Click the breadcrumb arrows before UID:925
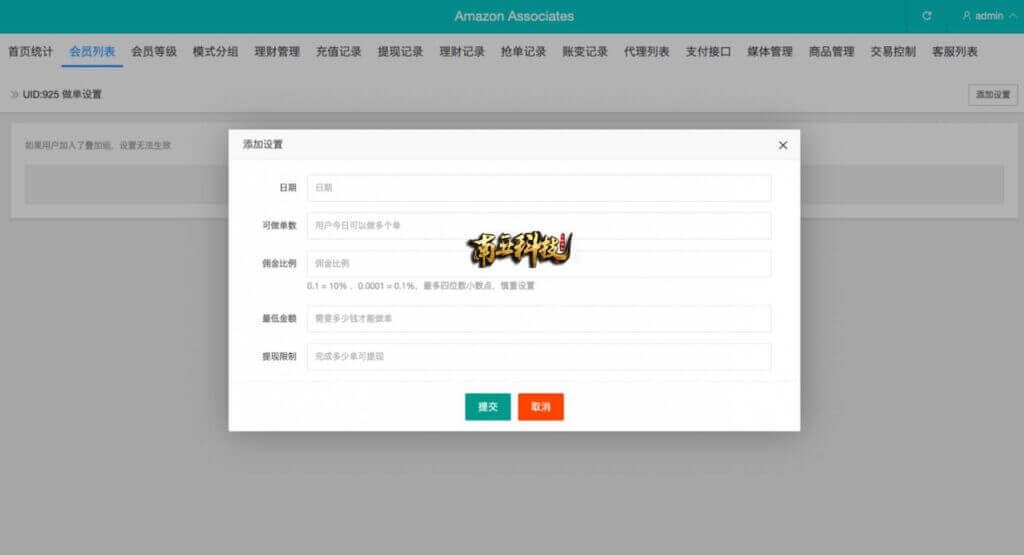 point(14,94)
